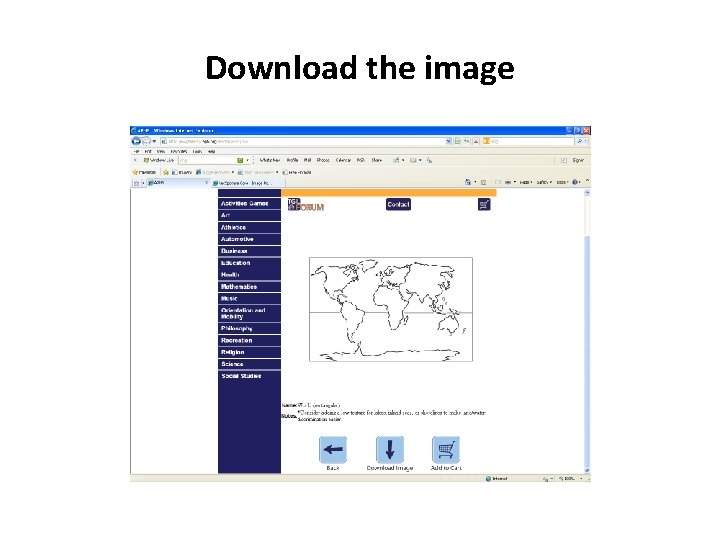Click Share in Windows Live toolbar

377,160
